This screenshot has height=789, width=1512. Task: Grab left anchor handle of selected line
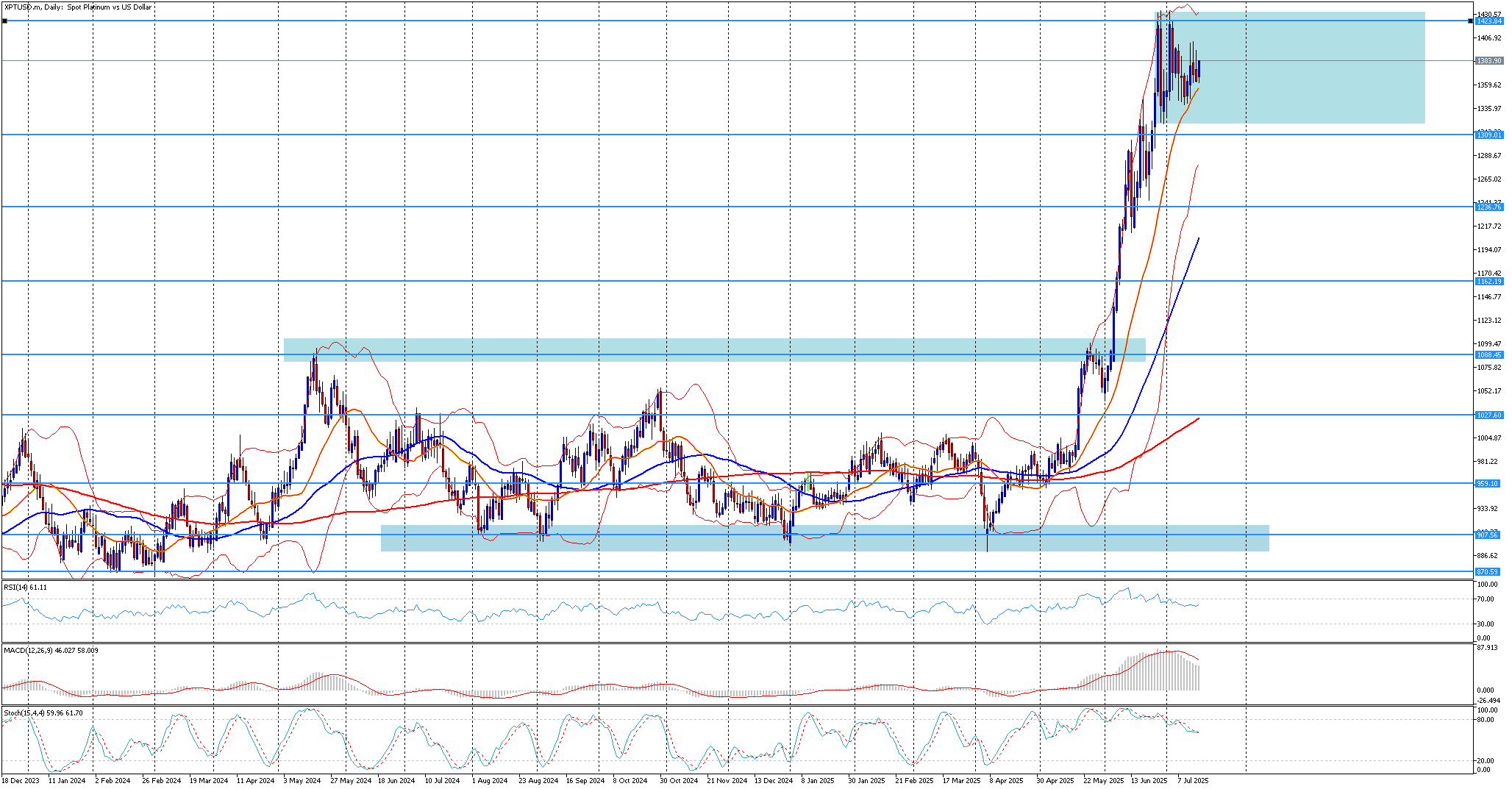click(x=4, y=21)
